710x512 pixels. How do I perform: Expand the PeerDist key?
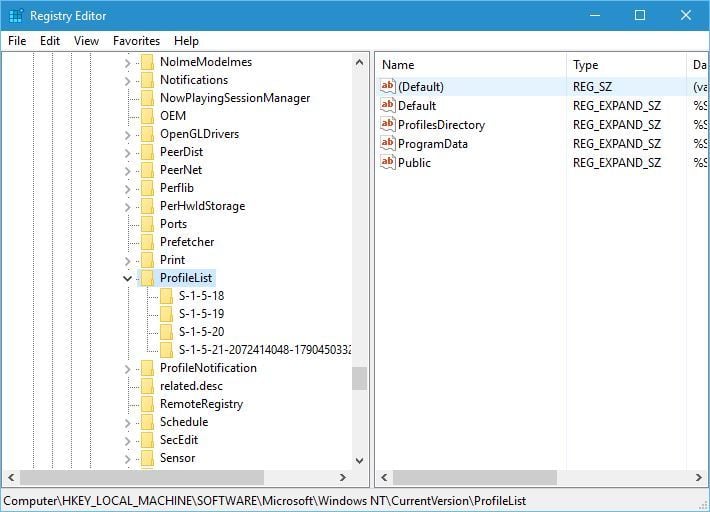(127, 153)
